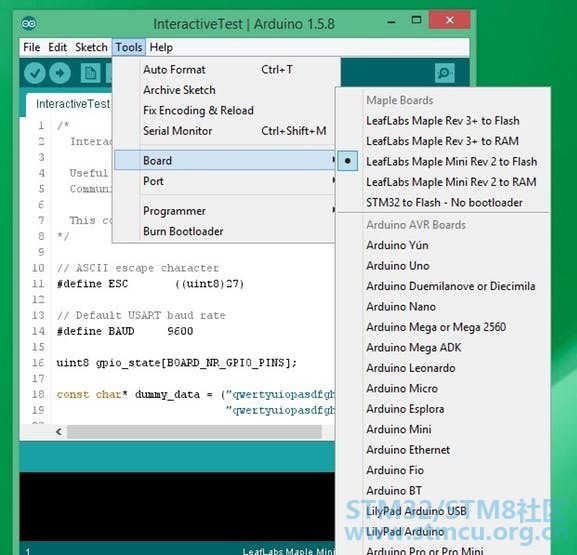Viewport: 577px width, 555px height.
Task: Open the Edit menu
Action: (57, 47)
